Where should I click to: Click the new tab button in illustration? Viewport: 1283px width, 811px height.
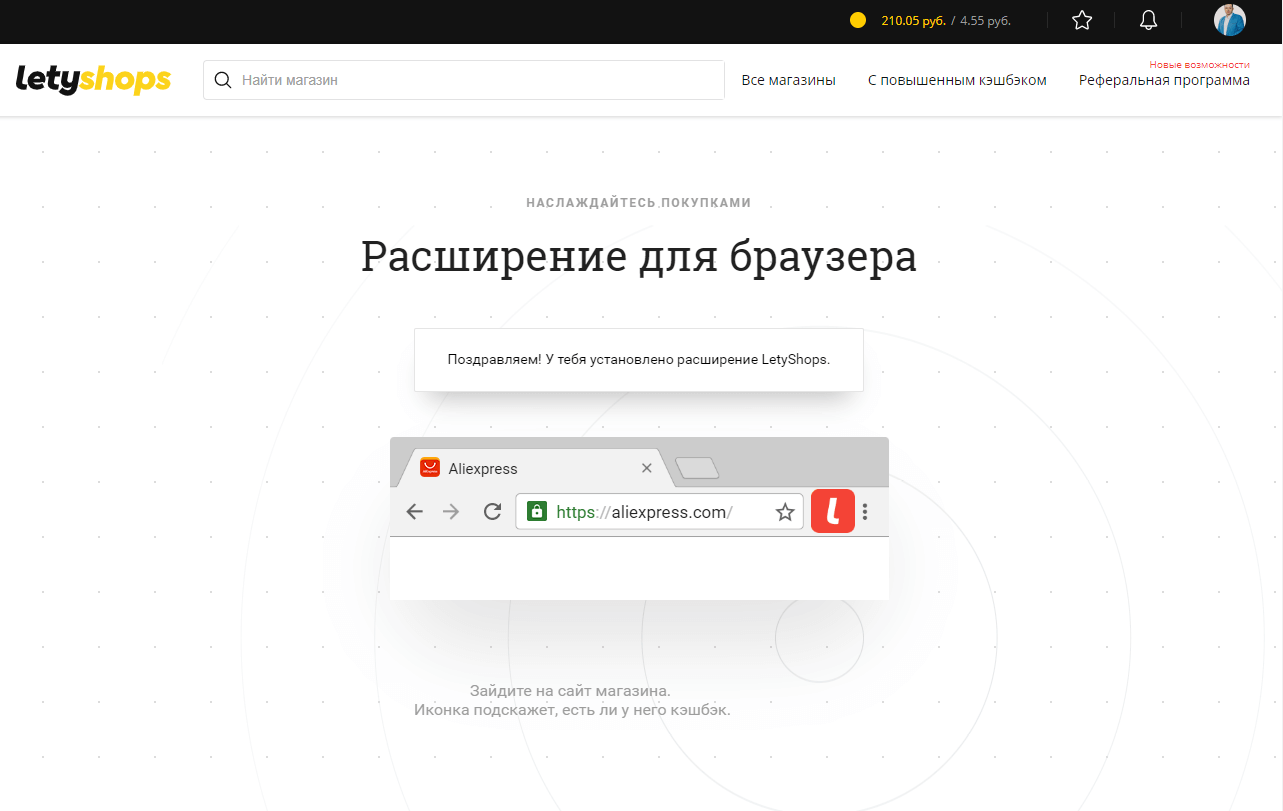(x=697, y=468)
